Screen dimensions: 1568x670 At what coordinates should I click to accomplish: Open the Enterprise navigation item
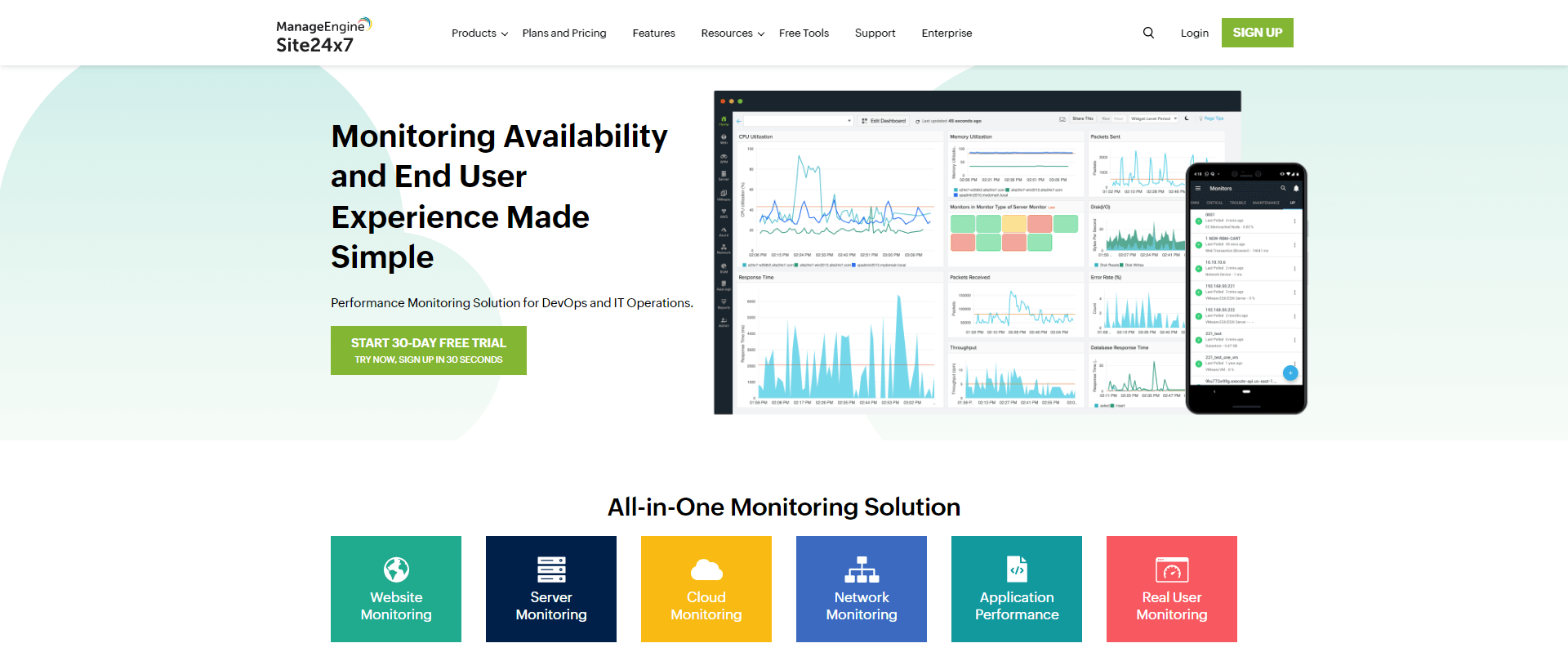[x=947, y=33]
